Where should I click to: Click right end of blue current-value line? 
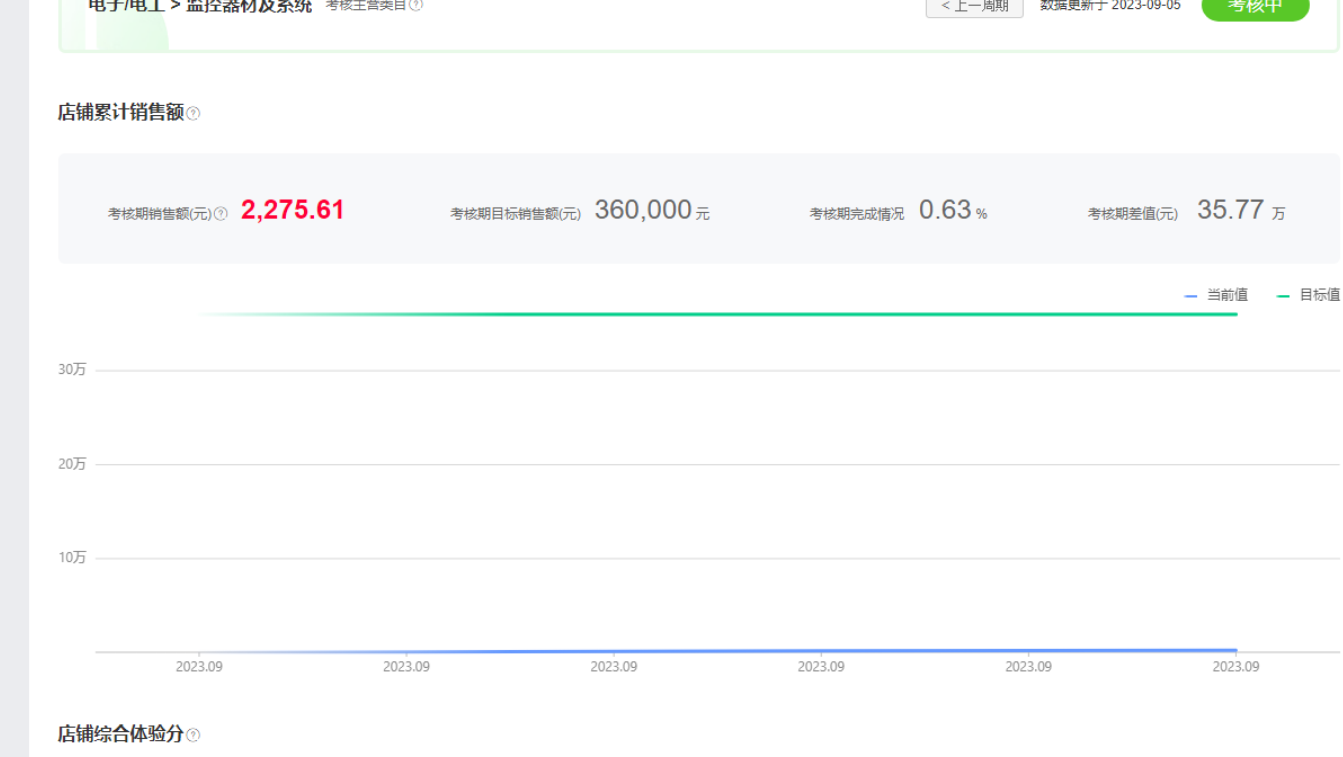click(x=1234, y=650)
